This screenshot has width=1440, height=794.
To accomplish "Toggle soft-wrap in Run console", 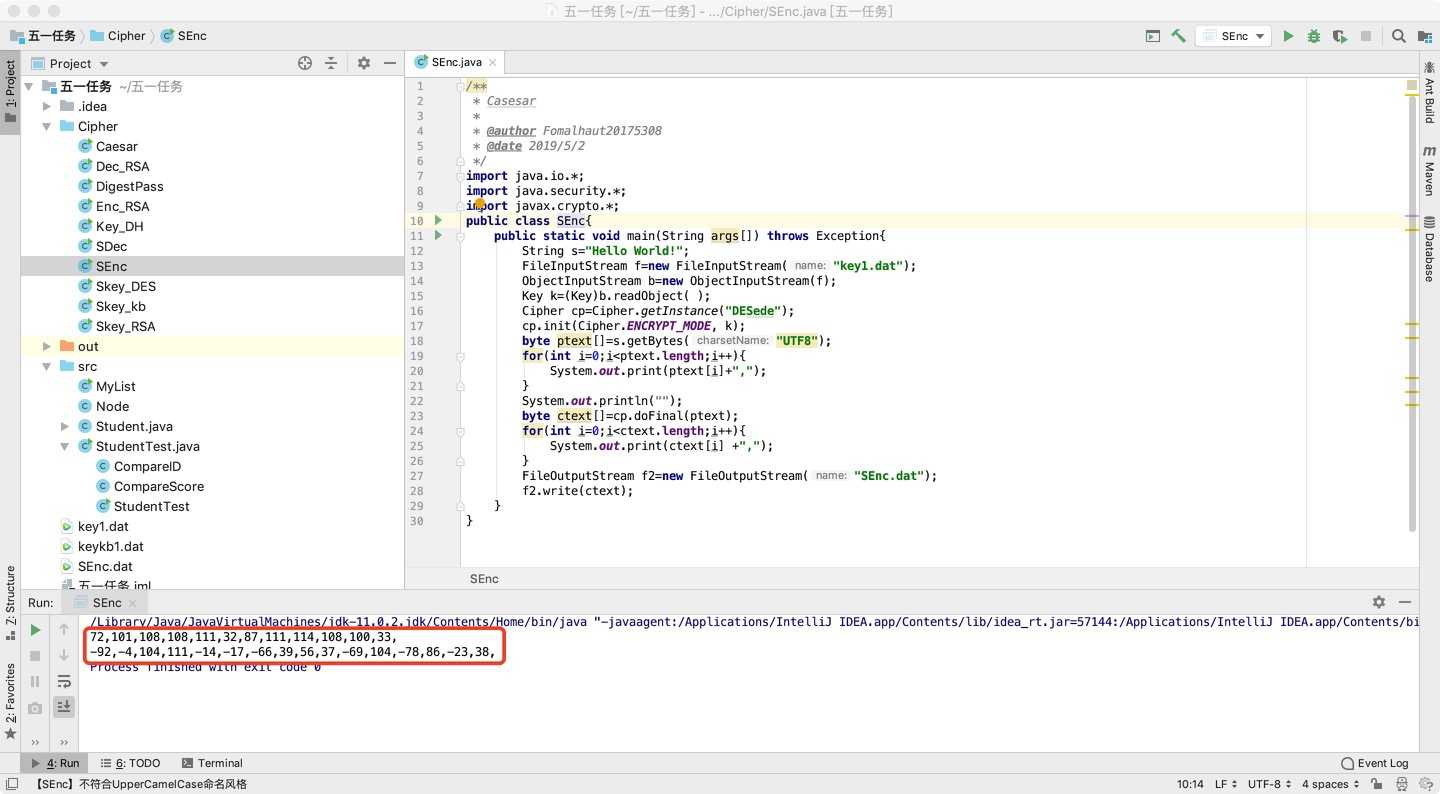I will (64, 682).
